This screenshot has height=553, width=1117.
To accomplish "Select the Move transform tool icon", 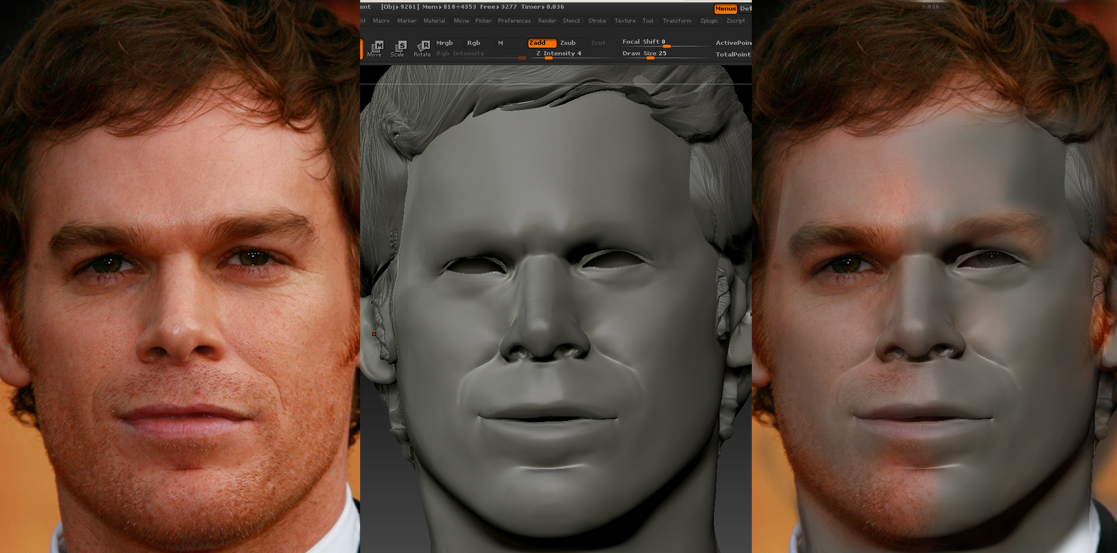I will pos(375,48).
